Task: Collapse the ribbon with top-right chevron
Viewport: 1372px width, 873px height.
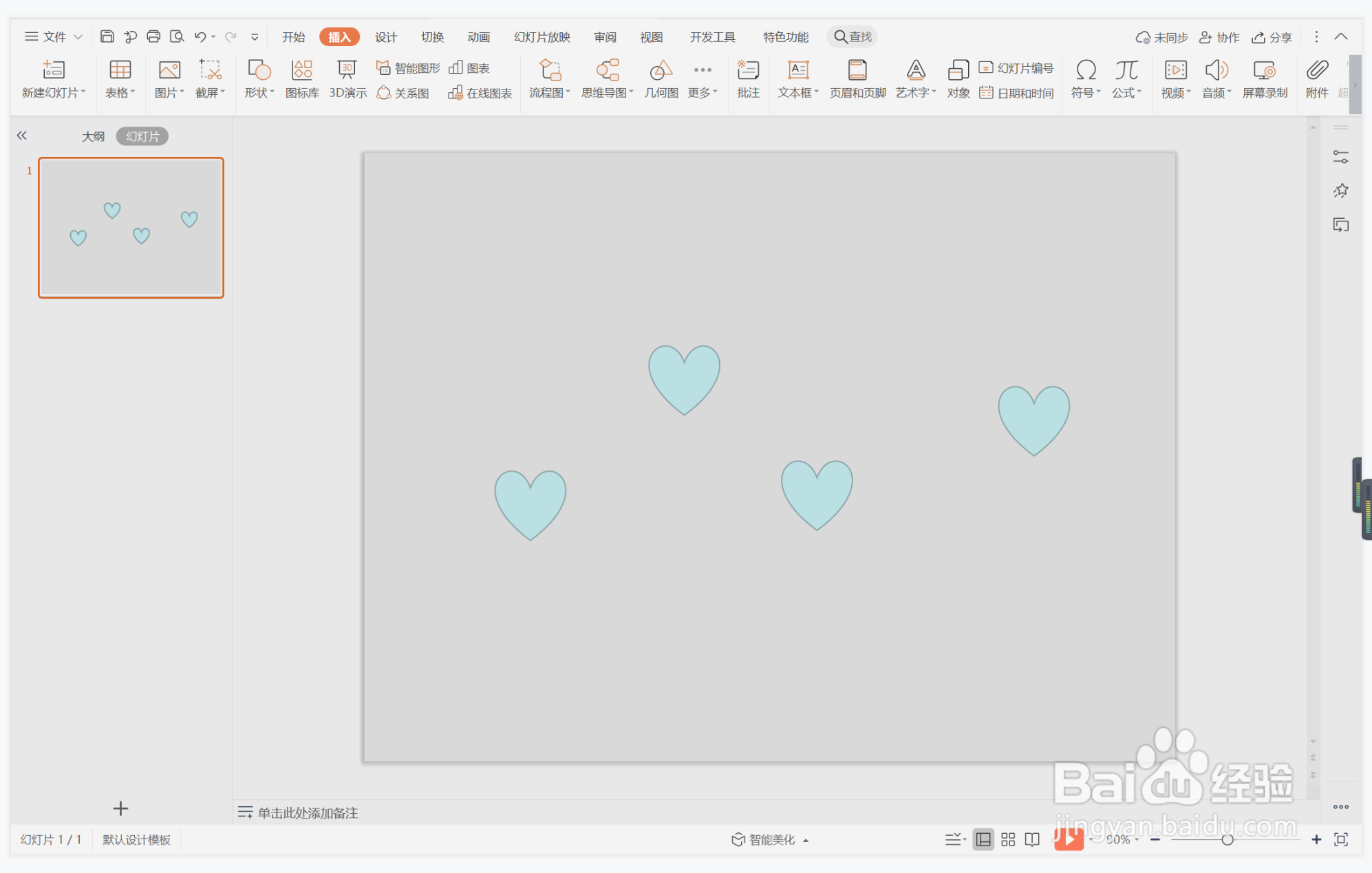Action: click(1341, 36)
